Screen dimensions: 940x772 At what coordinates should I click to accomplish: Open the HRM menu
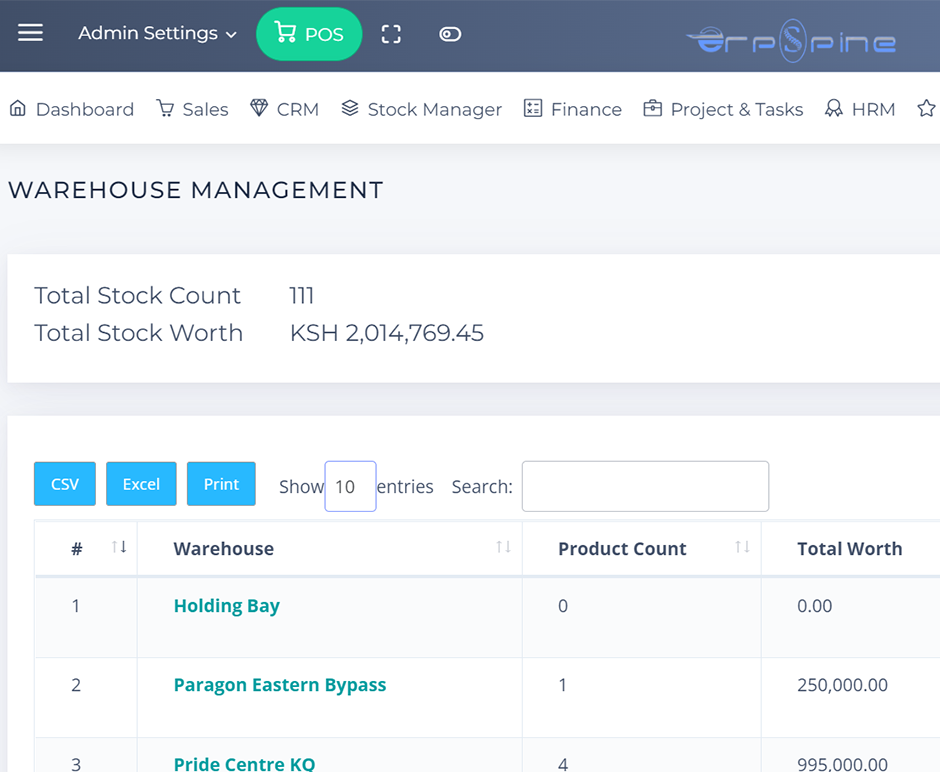(x=860, y=109)
